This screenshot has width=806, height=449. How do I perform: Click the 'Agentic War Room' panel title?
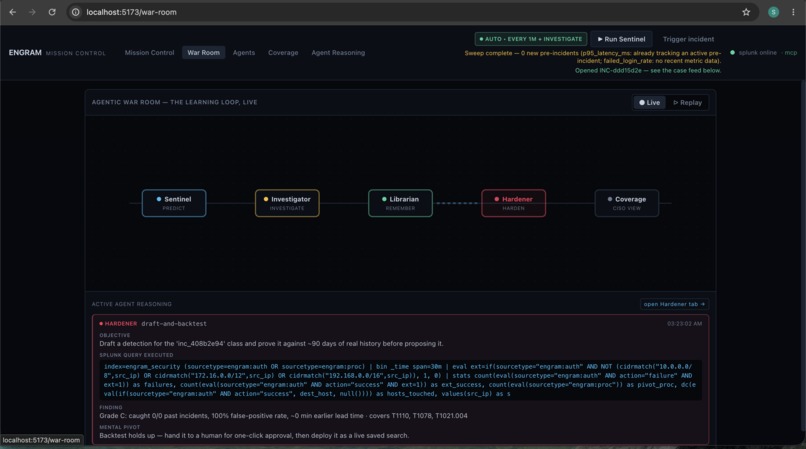point(174,102)
